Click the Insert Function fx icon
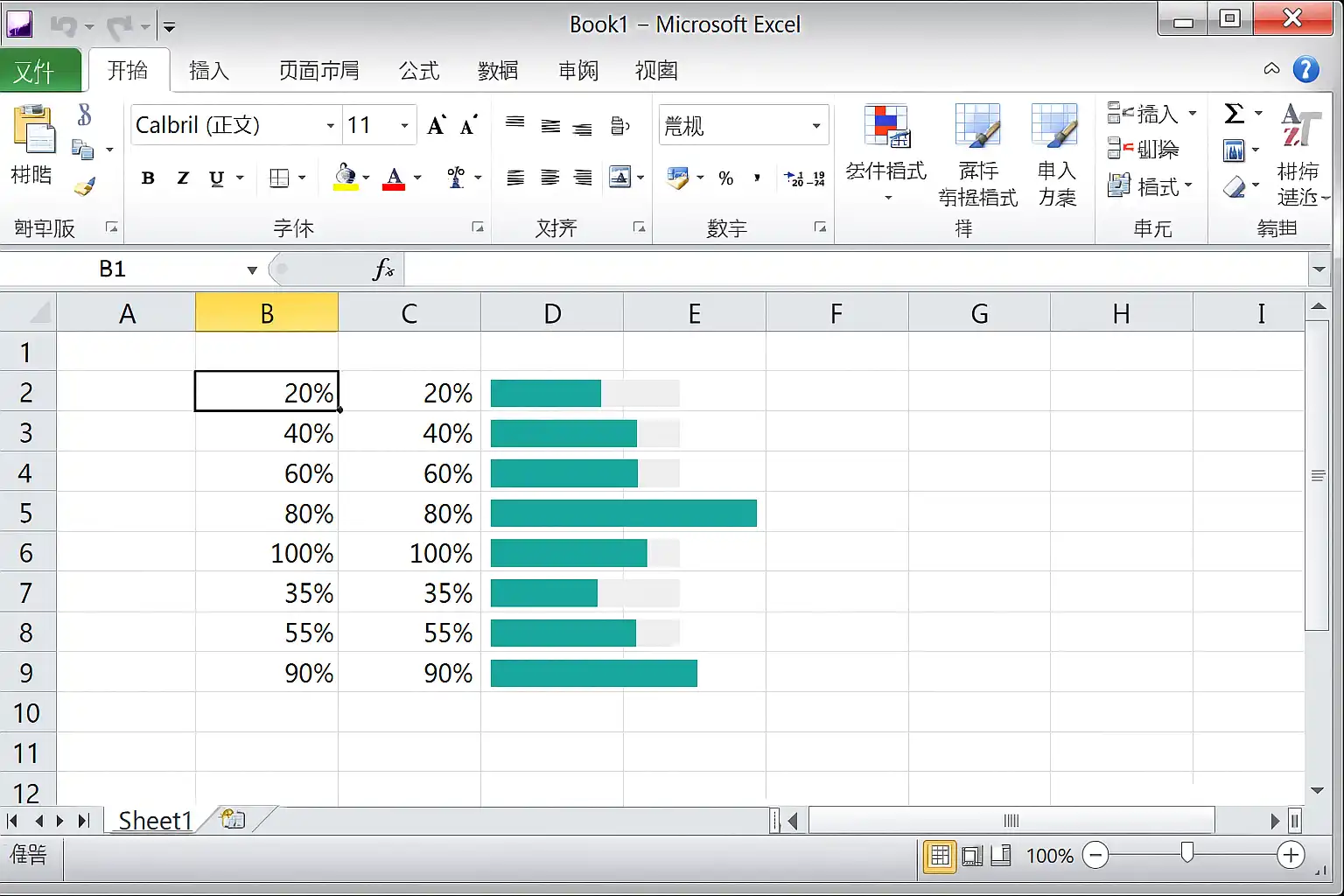1344x896 pixels. (x=383, y=269)
